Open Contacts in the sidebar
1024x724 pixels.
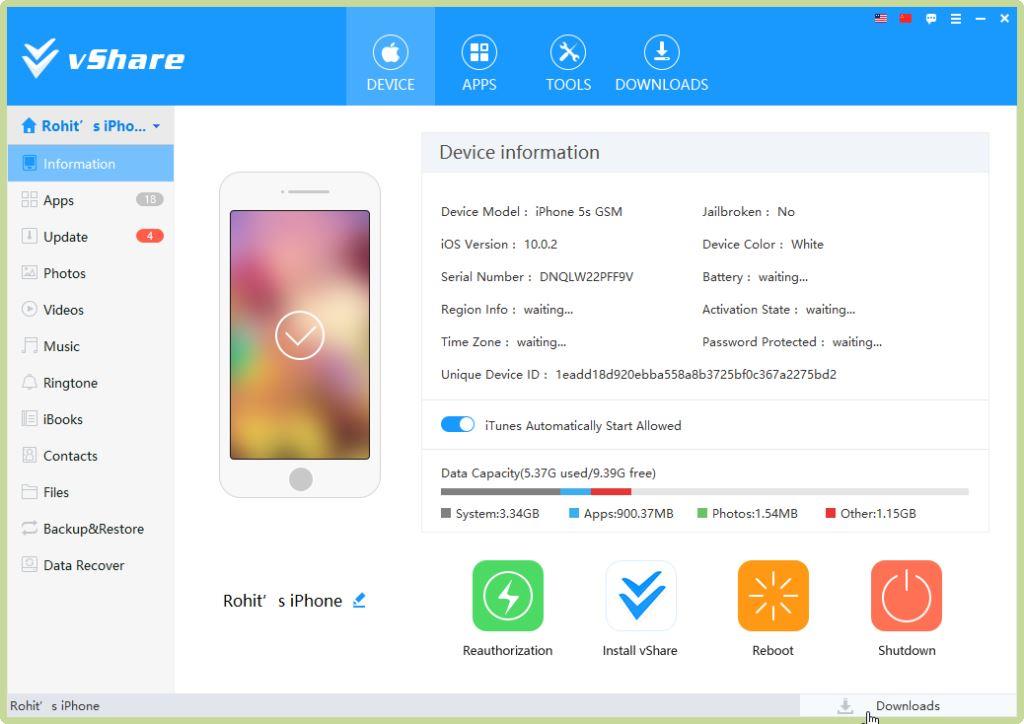point(91,456)
